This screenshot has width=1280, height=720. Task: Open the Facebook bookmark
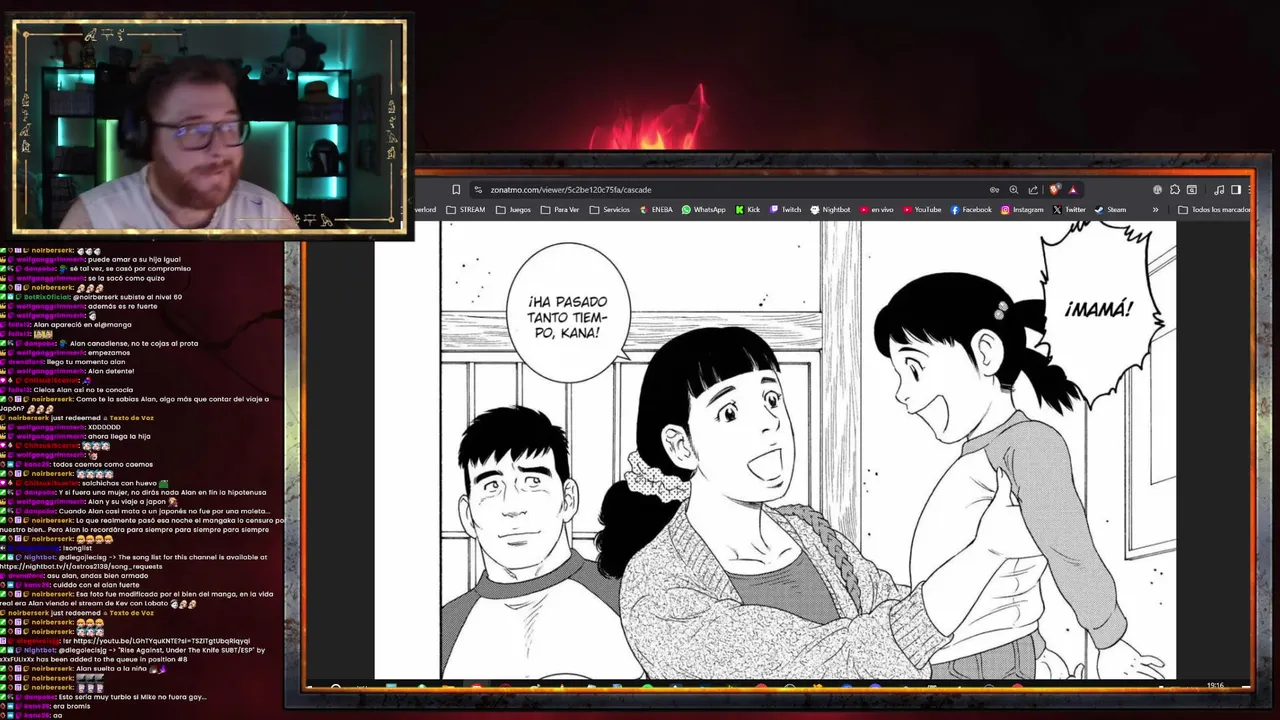[x=971, y=210]
